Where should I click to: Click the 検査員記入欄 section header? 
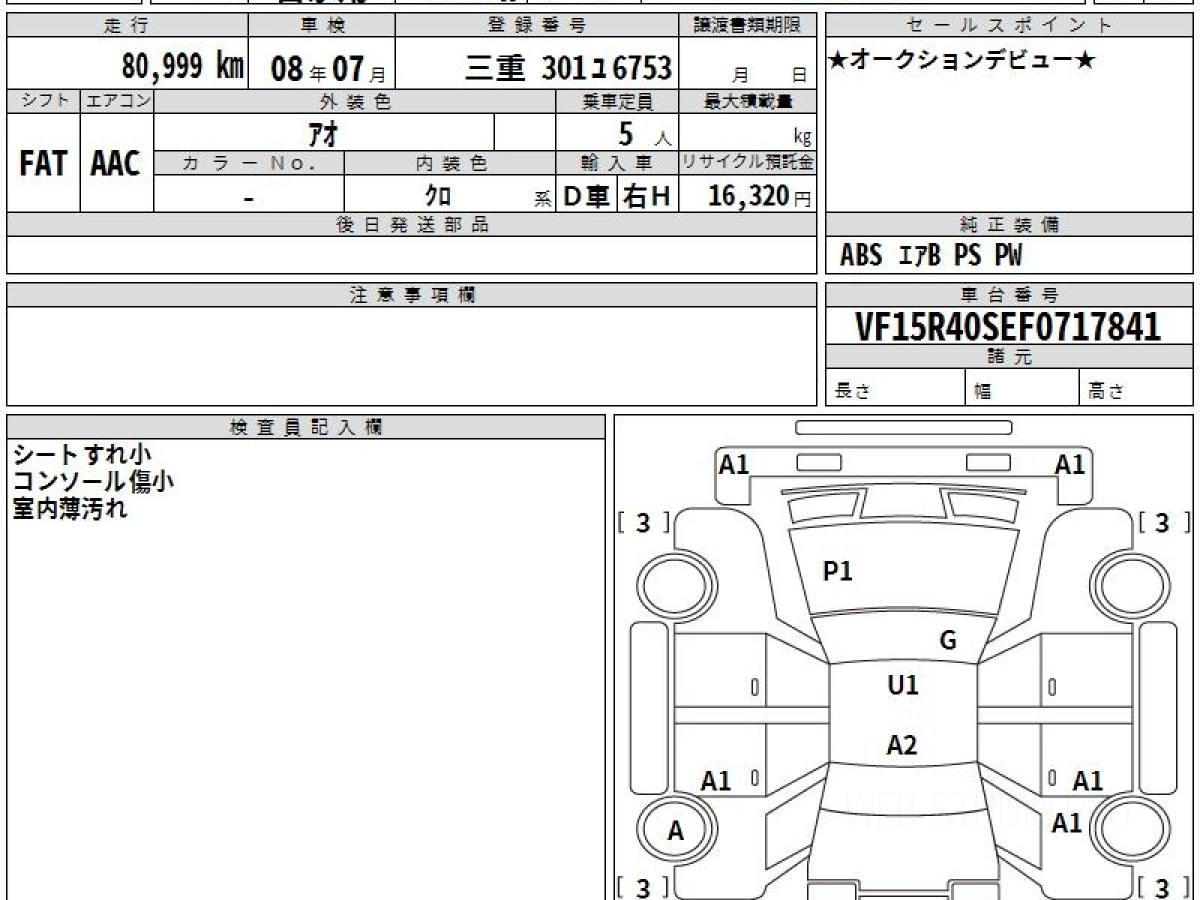[306, 426]
